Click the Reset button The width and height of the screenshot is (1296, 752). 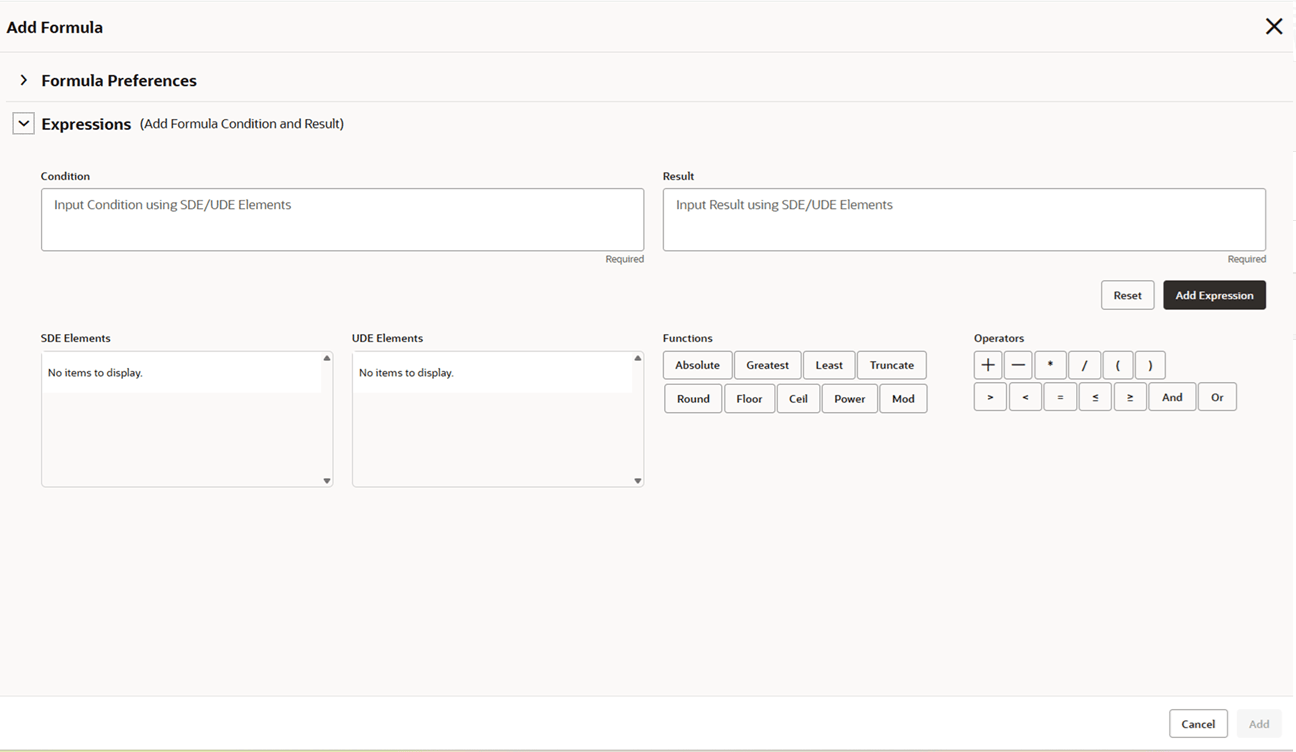1127,295
